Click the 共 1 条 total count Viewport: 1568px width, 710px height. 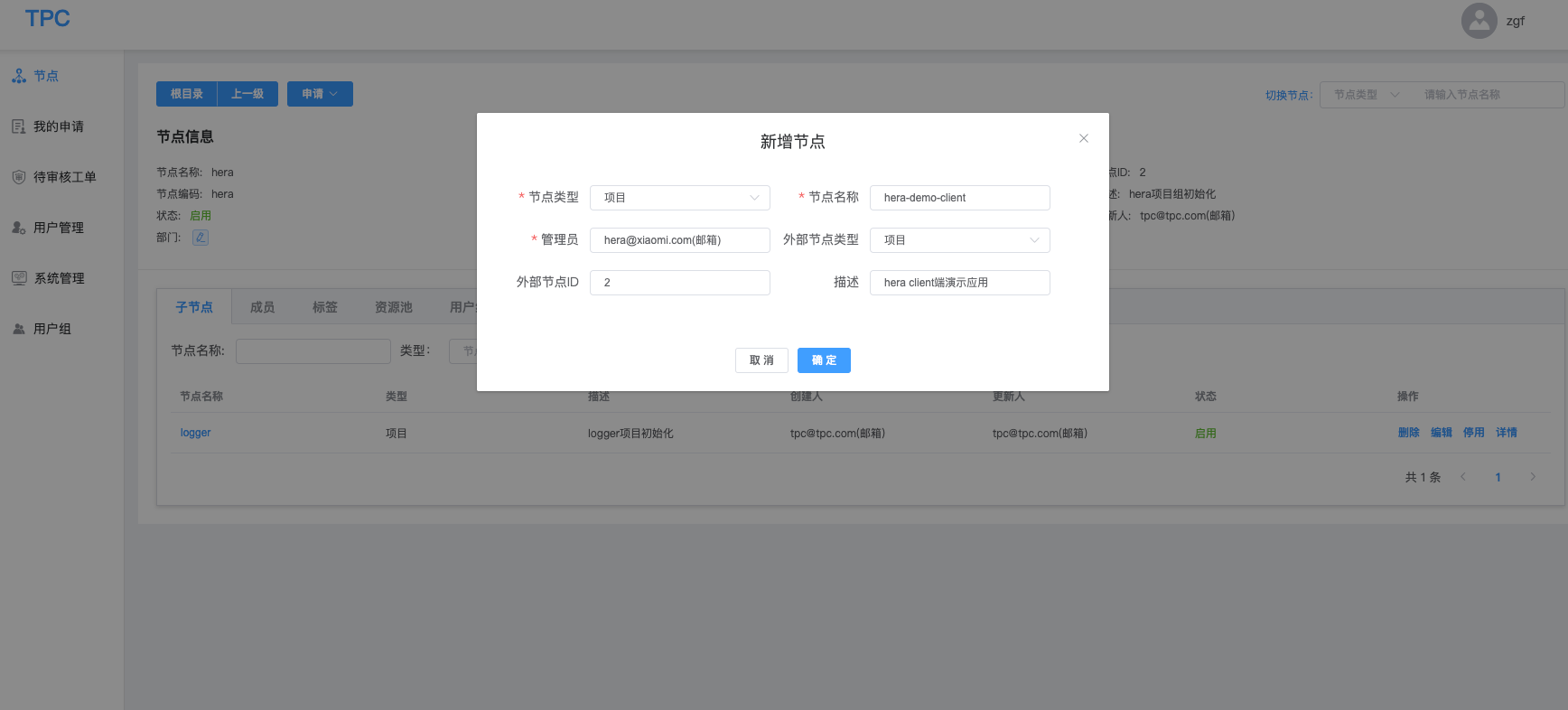(1423, 477)
